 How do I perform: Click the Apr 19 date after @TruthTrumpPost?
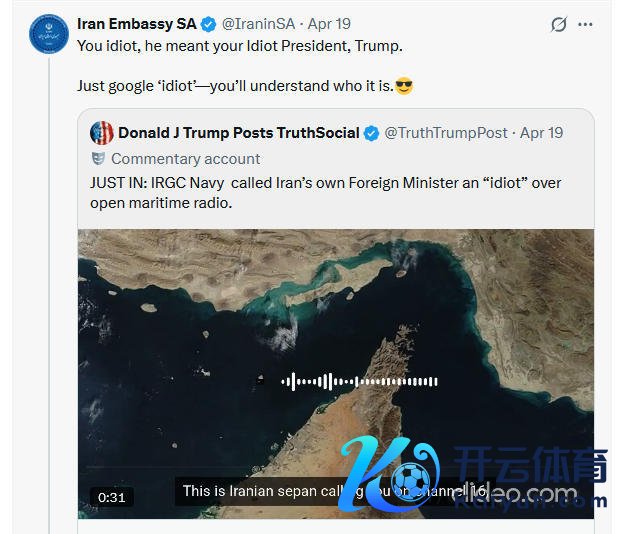tap(542, 133)
